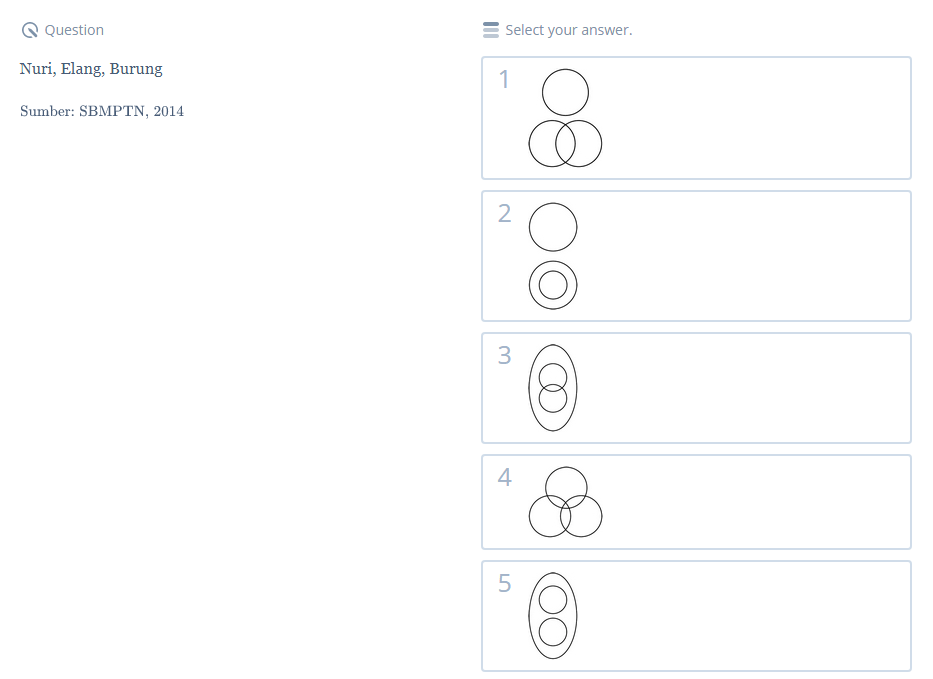Click empty space inside answer card 3
Viewport: 933px width, 679px height.
(750, 388)
